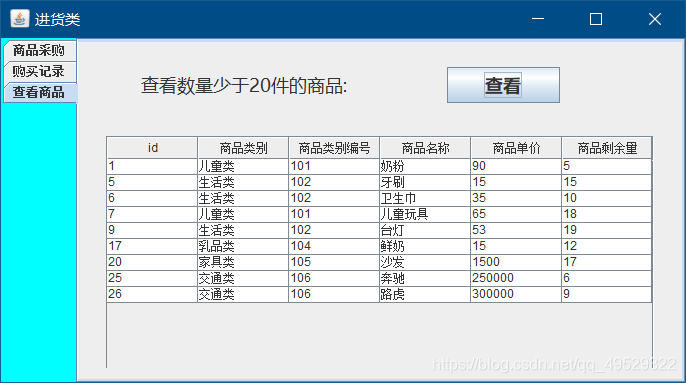Click remaining quantity 17 in 沙发 row
The image size is (686, 383).
(x=607, y=262)
